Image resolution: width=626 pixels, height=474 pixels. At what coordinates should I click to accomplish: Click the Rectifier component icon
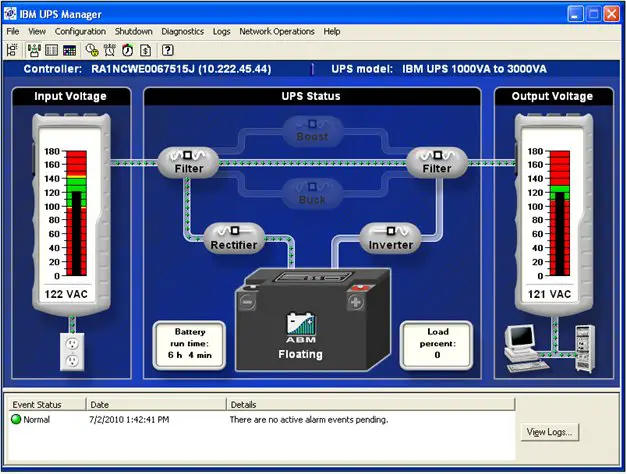click(x=233, y=238)
